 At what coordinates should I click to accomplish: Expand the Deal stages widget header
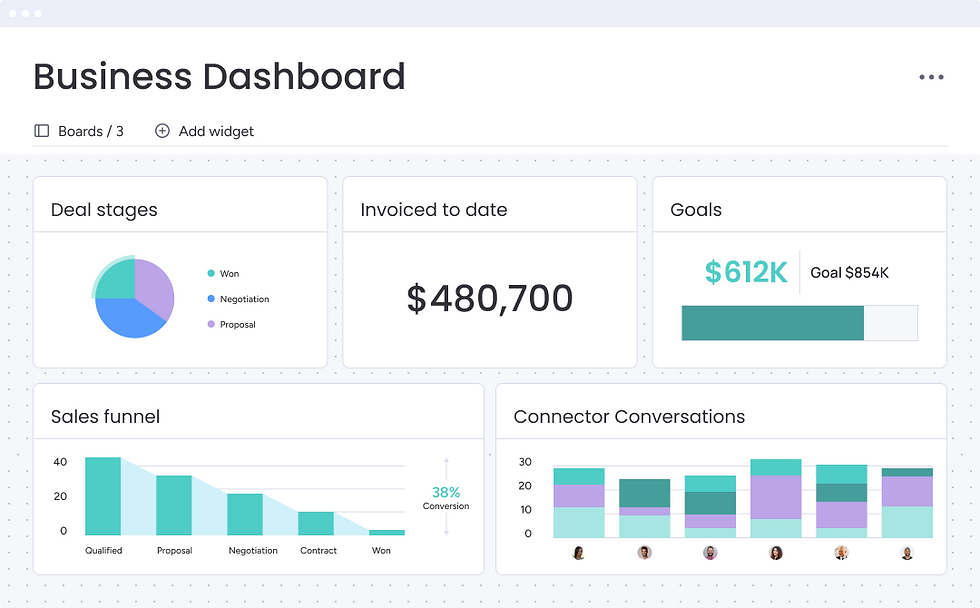pos(103,209)
